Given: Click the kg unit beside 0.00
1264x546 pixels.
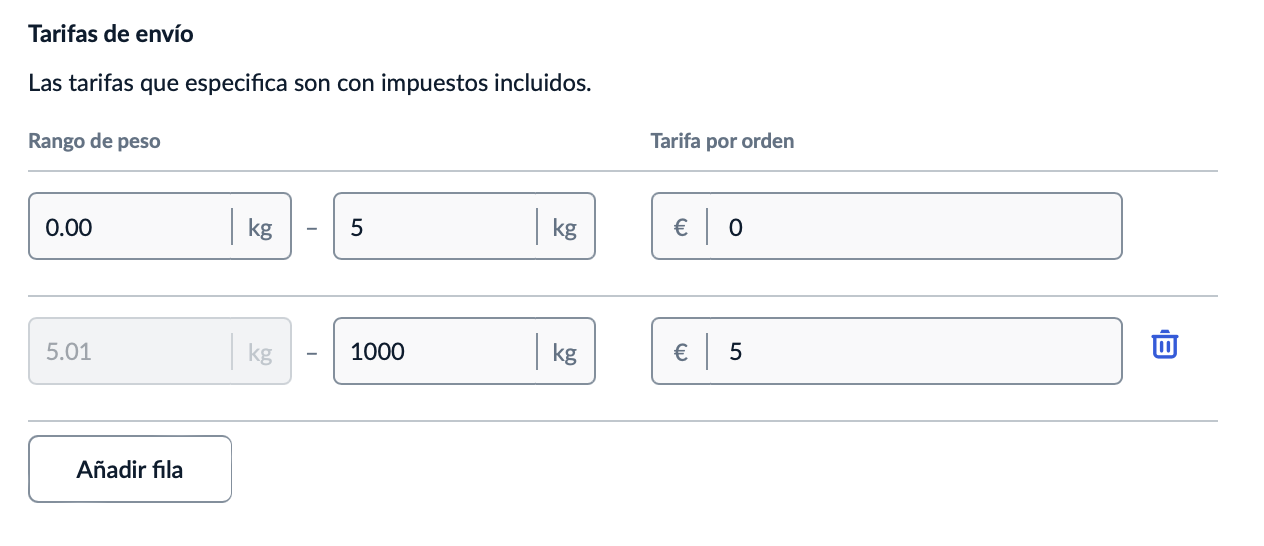Looking at the screenshot, I should coord(260,228).
